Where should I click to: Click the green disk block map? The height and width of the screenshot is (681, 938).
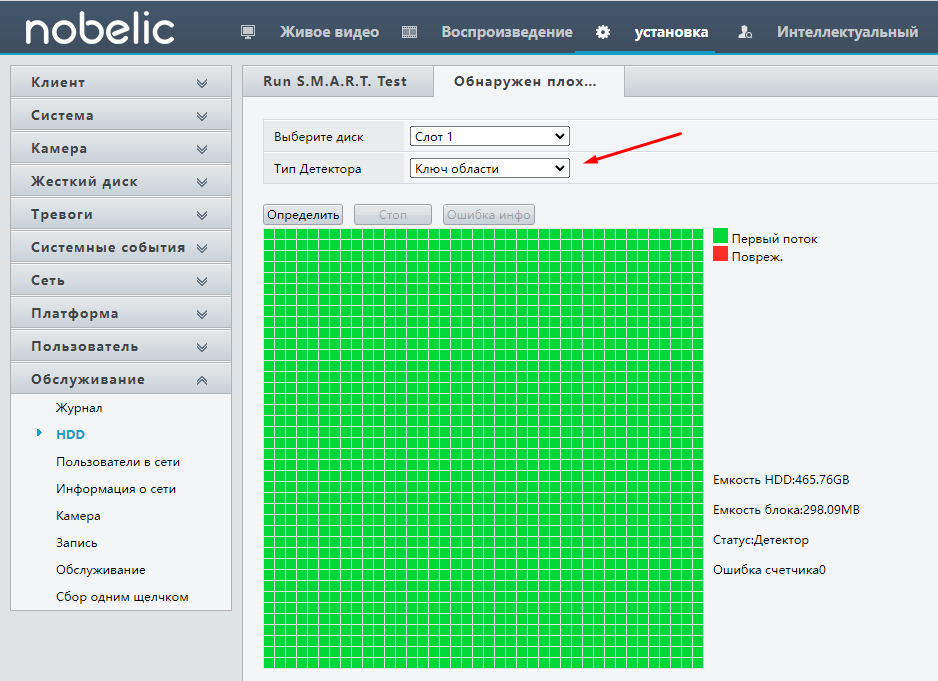pos(483,448)
